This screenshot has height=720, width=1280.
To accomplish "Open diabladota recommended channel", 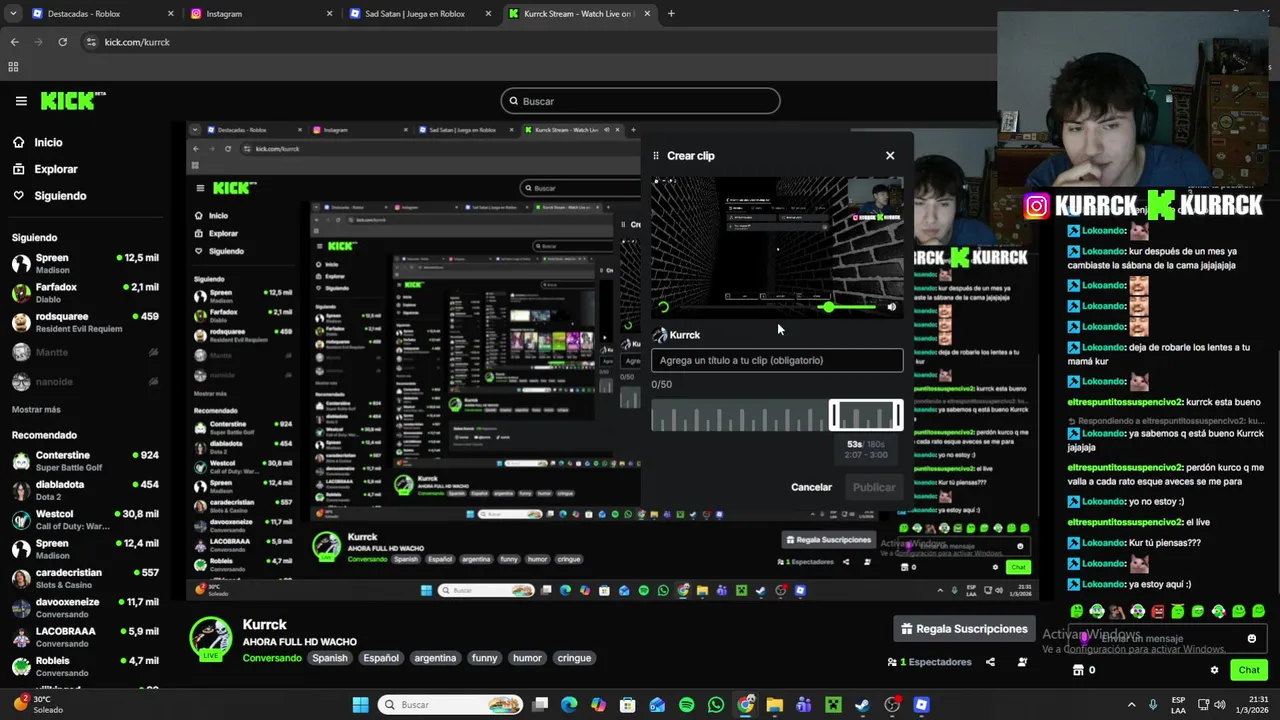I will coord(85,490).
